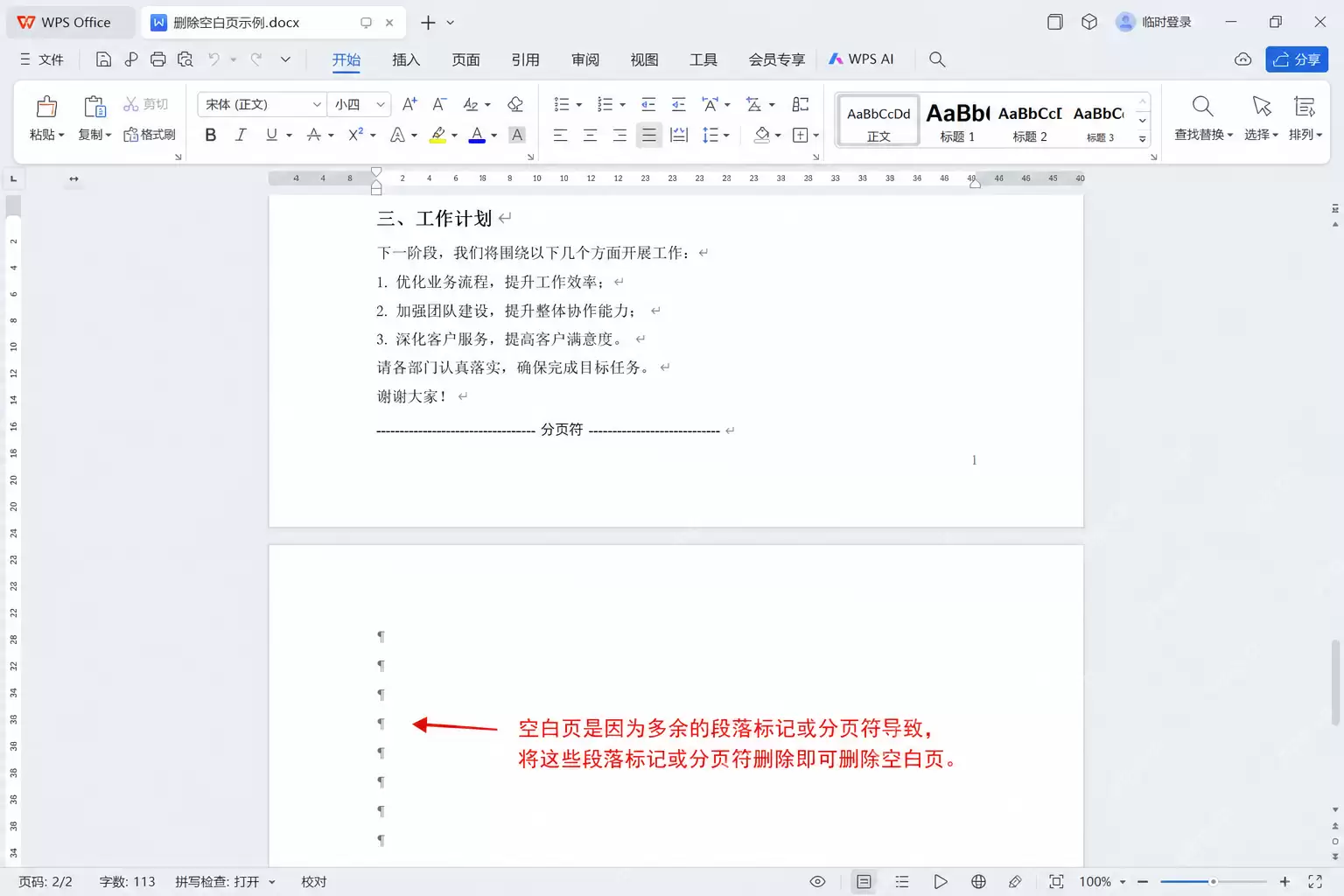
Task: Click the play/reading mode icon in status bar
Action: click(x=941, y=882)
